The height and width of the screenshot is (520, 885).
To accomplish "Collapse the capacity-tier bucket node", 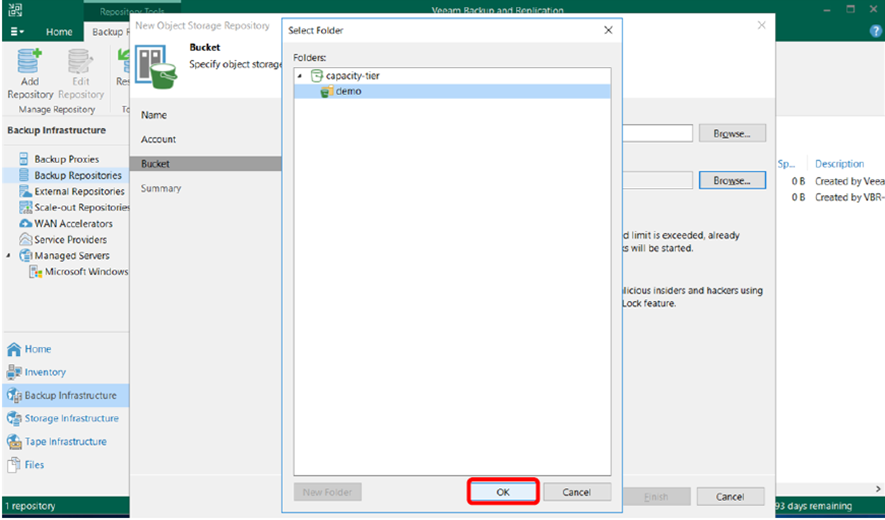I will (x=300, y=76).
